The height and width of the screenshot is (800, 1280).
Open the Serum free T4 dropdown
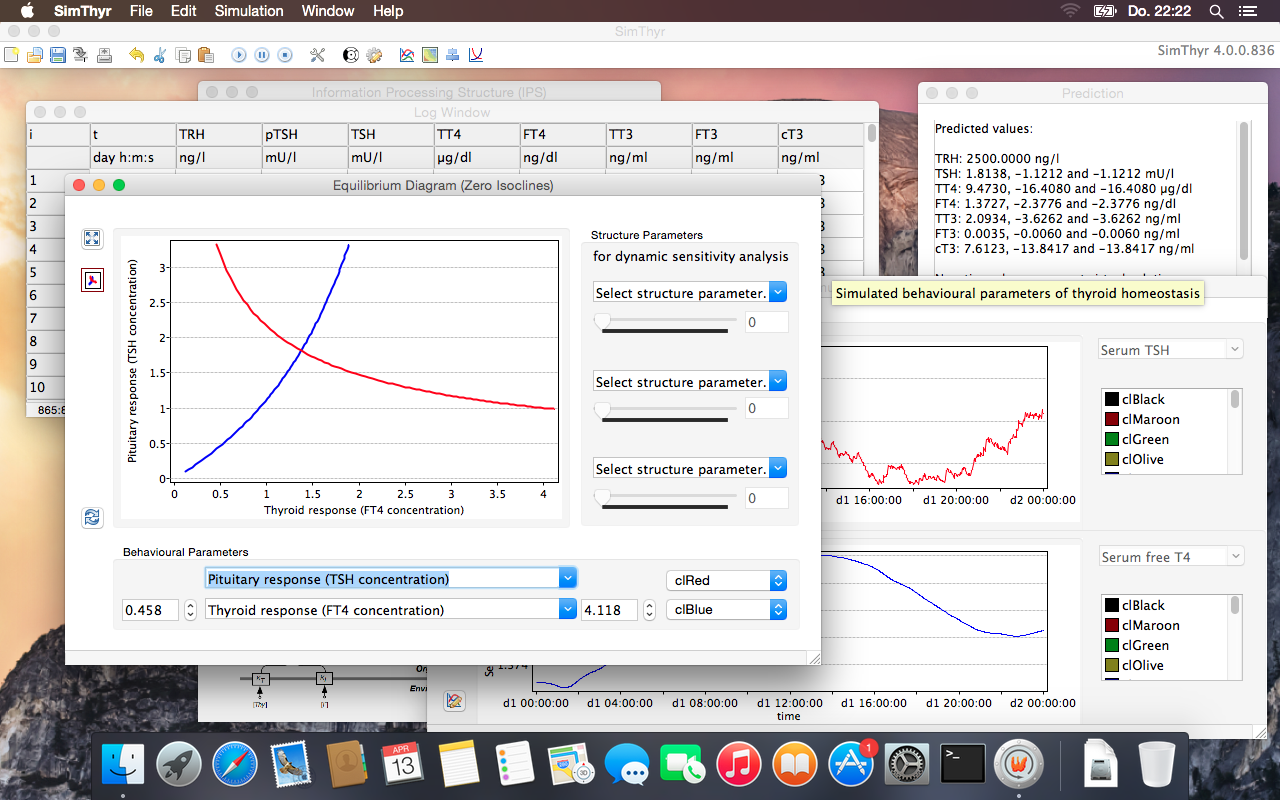[x=1170, y=556]
